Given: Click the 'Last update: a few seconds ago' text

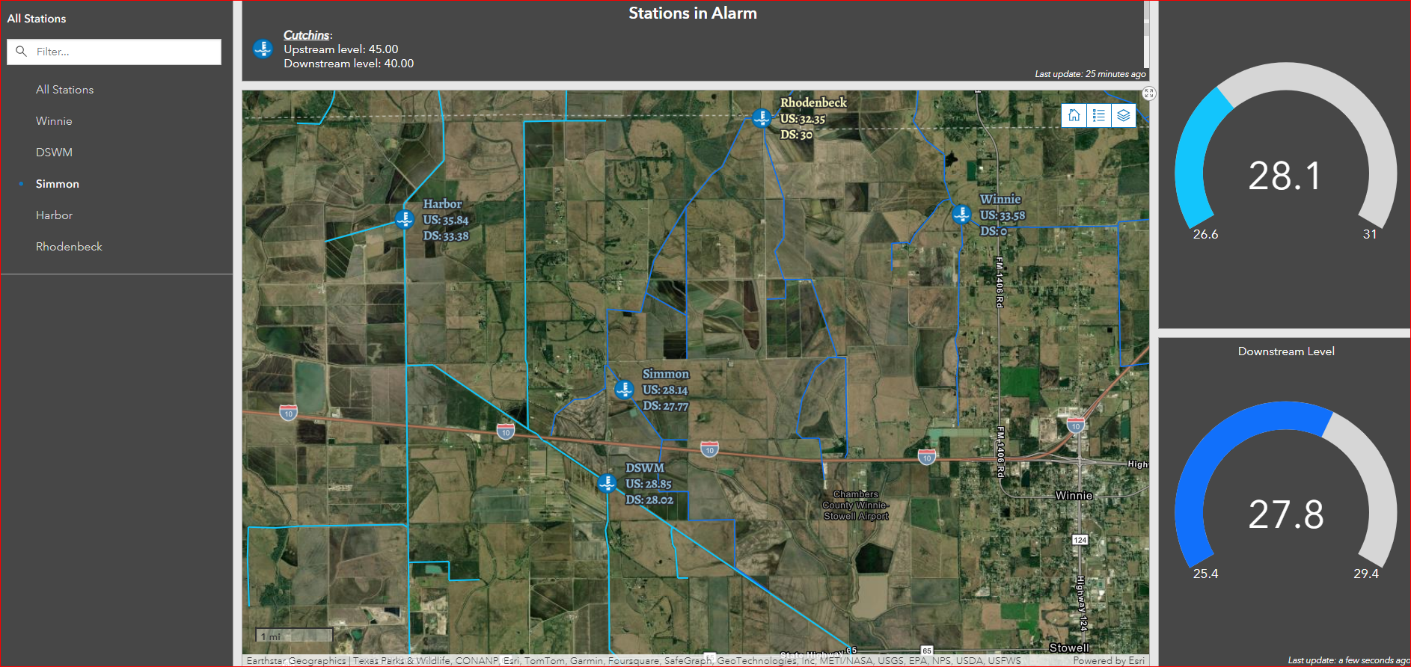Looking at the screenshot, I should click(x=1348, y=661).
